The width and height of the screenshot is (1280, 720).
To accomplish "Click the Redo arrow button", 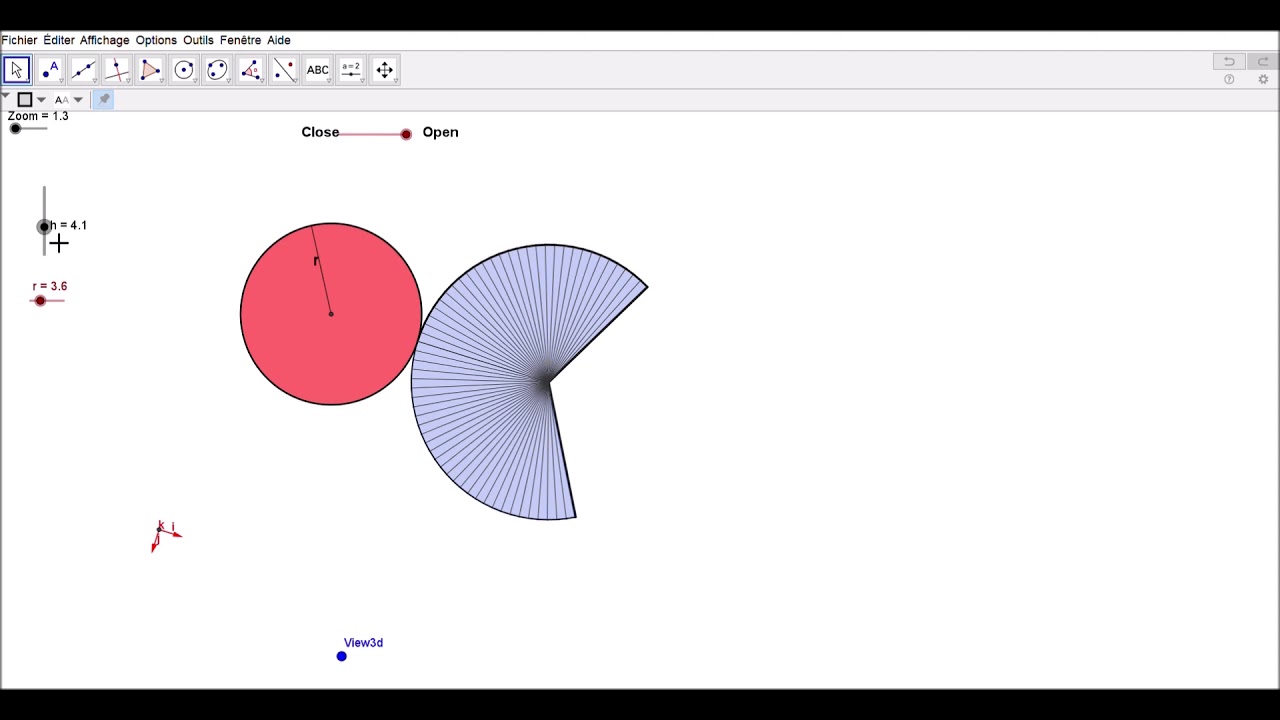I will [1263, 61].
